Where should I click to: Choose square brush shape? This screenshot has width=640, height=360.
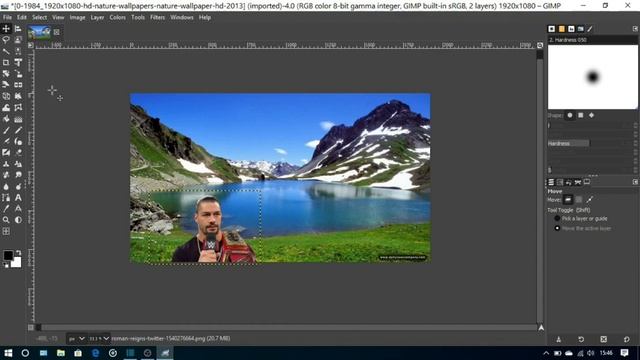pos(581,115)
